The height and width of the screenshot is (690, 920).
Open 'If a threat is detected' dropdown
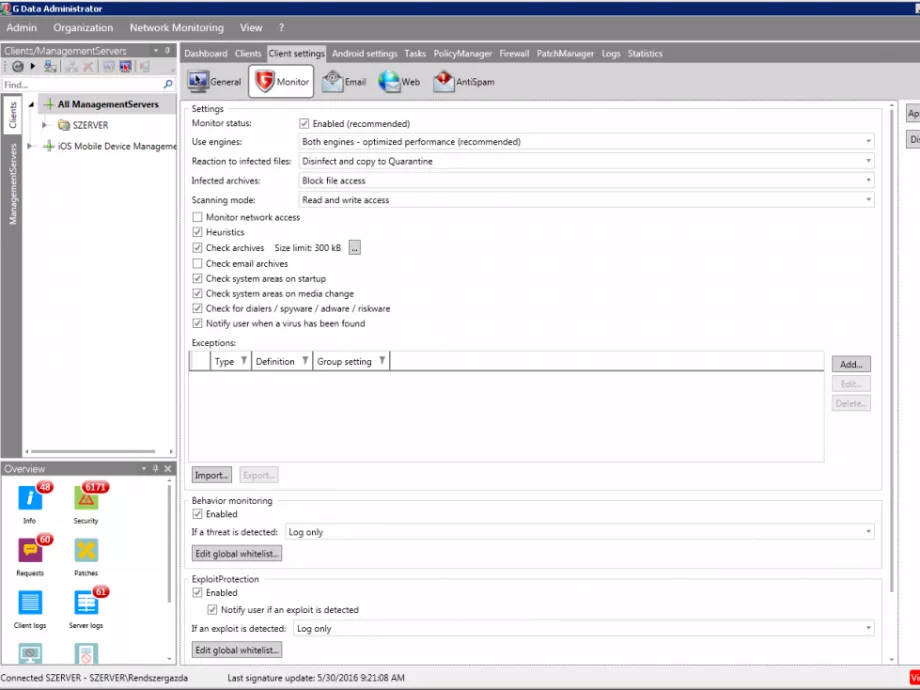point(580,532)
